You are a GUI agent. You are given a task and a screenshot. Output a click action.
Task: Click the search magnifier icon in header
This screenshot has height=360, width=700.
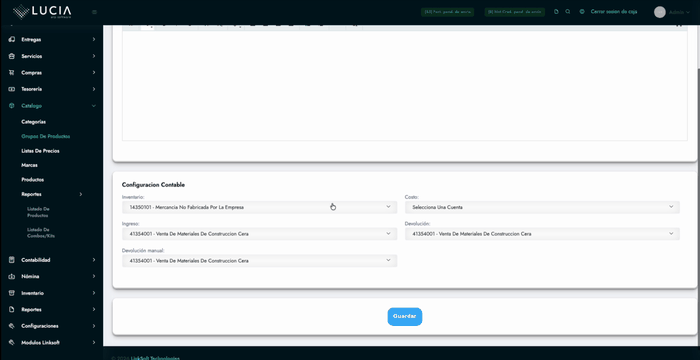click(x=568, y=12)
